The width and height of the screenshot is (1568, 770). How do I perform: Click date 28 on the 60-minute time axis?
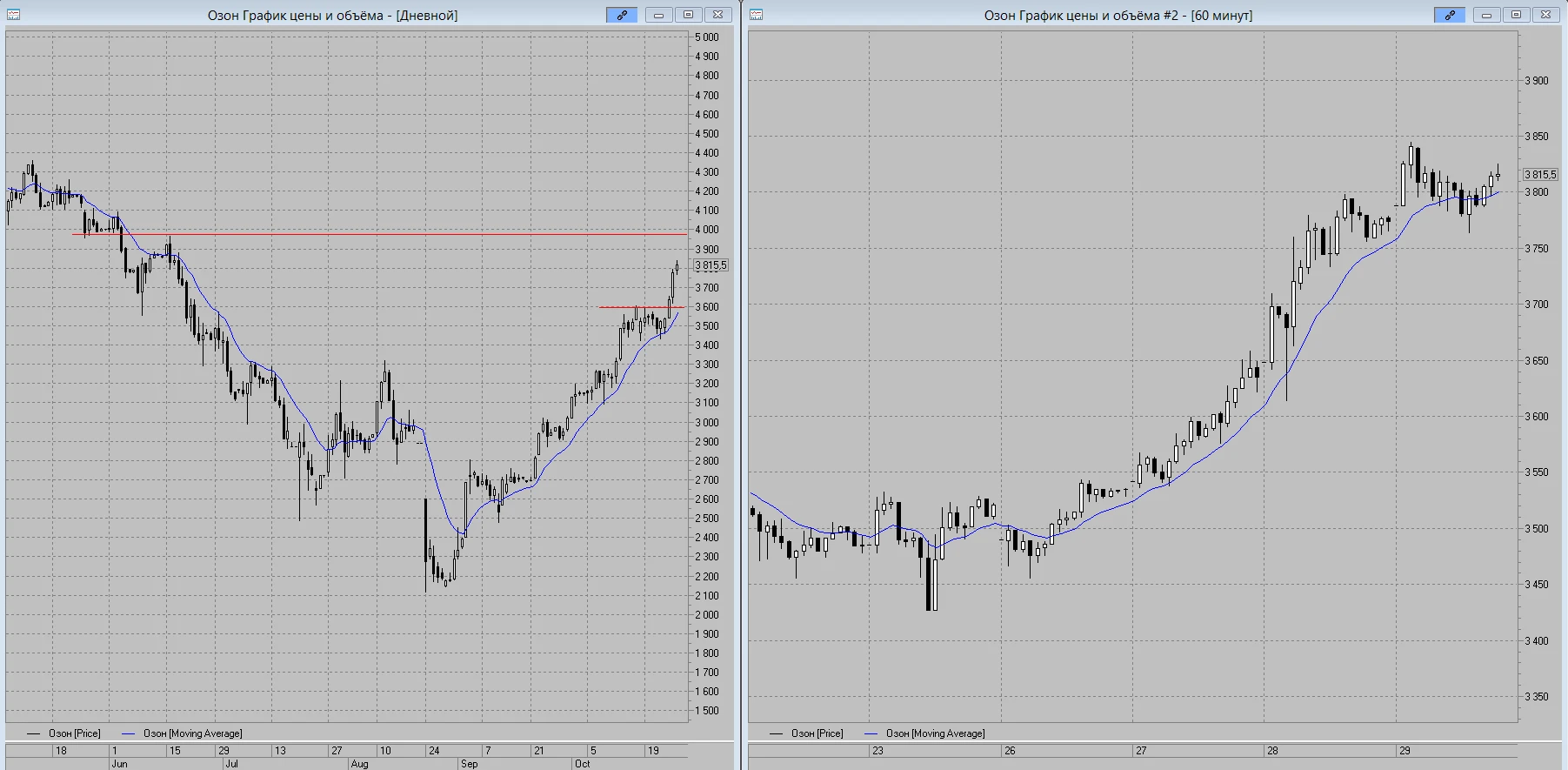pyautogui.click(x=1272, y=750)
